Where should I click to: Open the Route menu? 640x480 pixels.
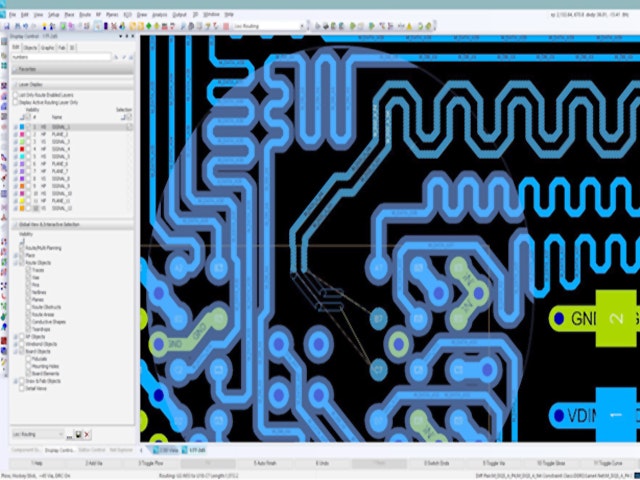tap(85, 14)
